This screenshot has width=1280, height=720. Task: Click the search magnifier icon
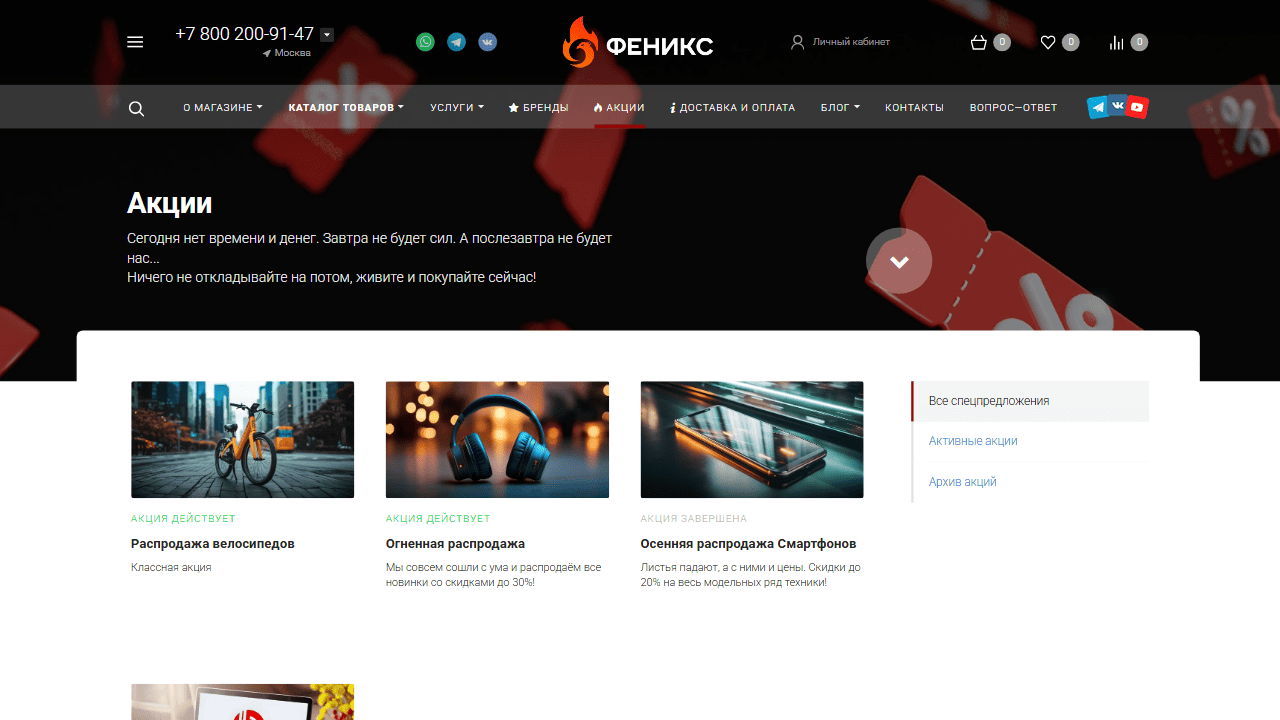[136, 109]
